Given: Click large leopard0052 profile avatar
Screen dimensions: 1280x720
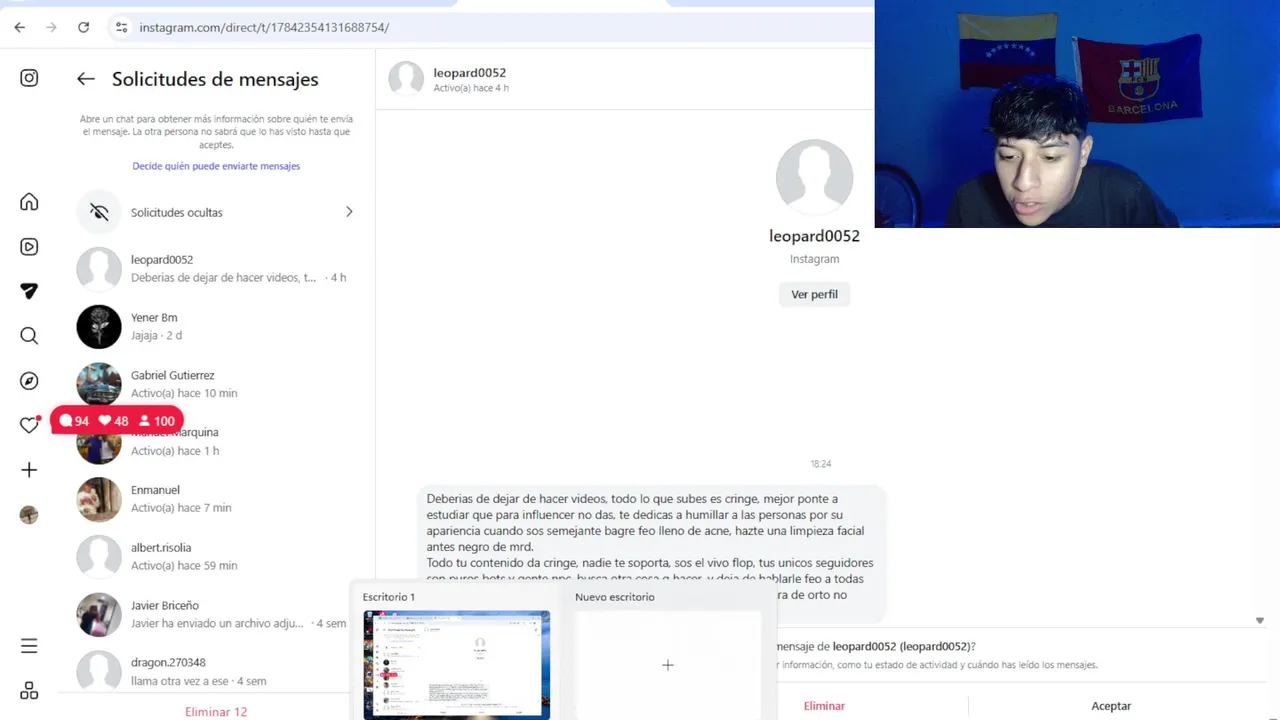Looking at the screenshot, I should pyautogui.click(x=814, y=178).
